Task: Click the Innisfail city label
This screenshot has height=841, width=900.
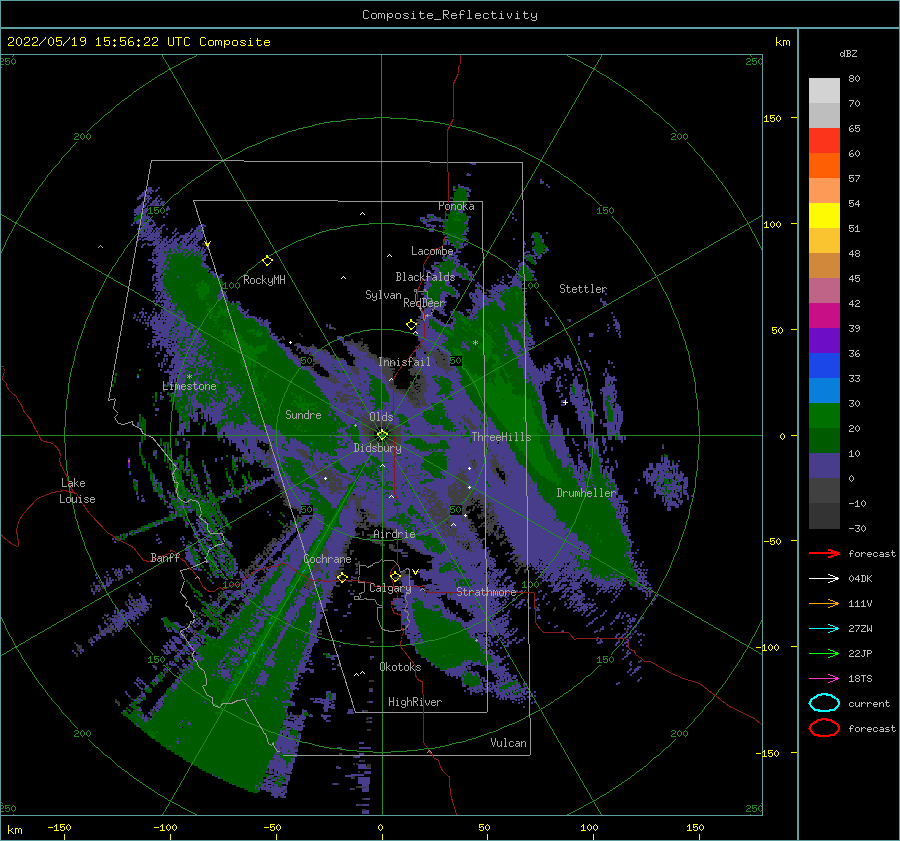Action: pos(404,362)
